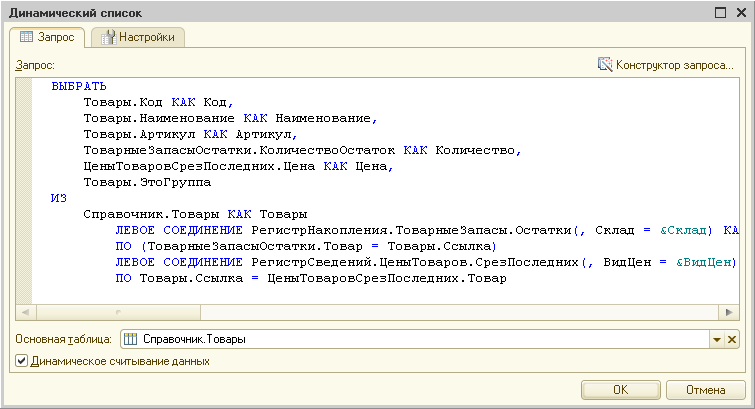The image size is (755, 409).
Task: Expand the Основная таблица dropdown list
Action: (x=717, y=340)
